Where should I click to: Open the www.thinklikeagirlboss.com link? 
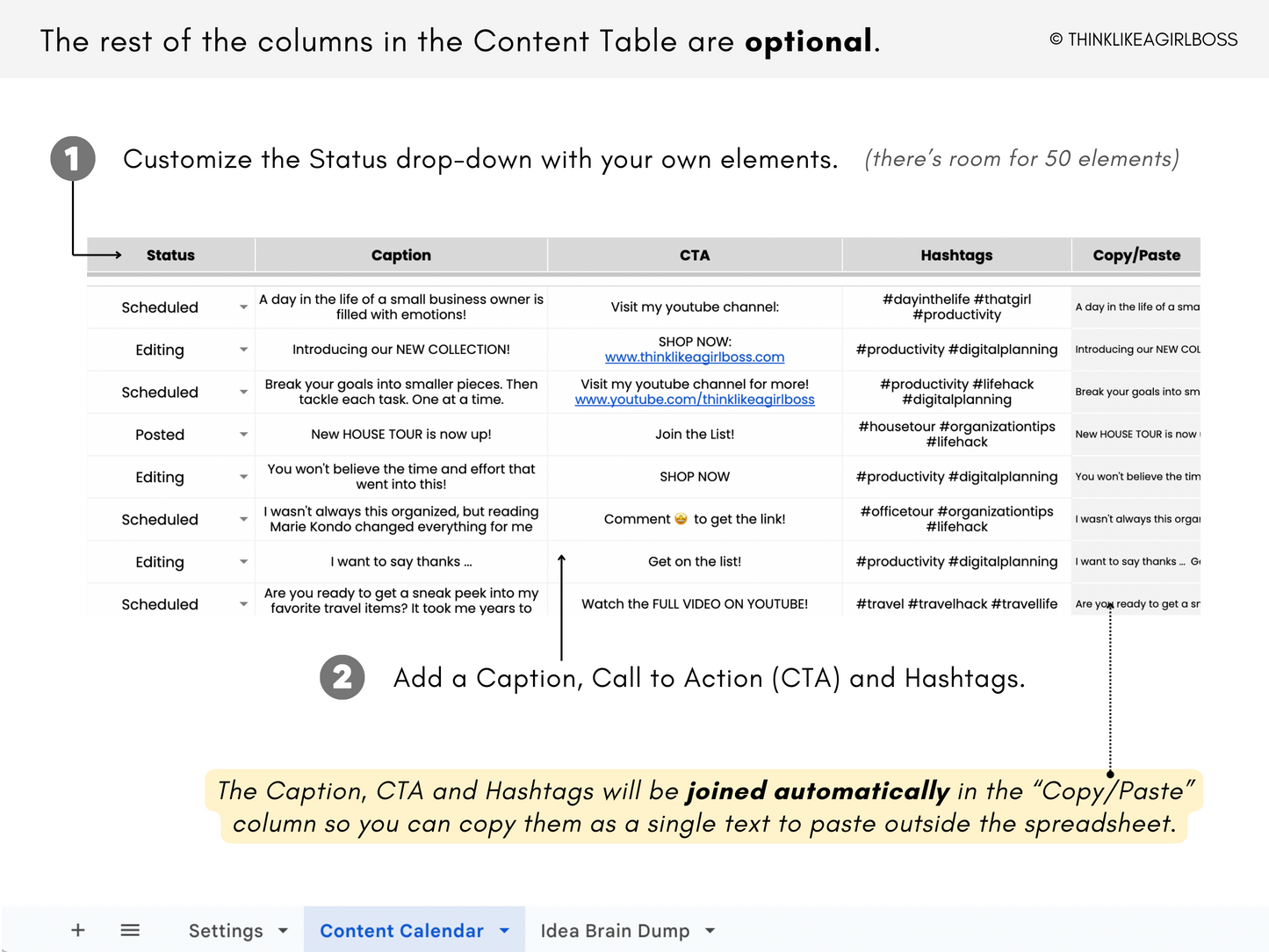point(695,357)
